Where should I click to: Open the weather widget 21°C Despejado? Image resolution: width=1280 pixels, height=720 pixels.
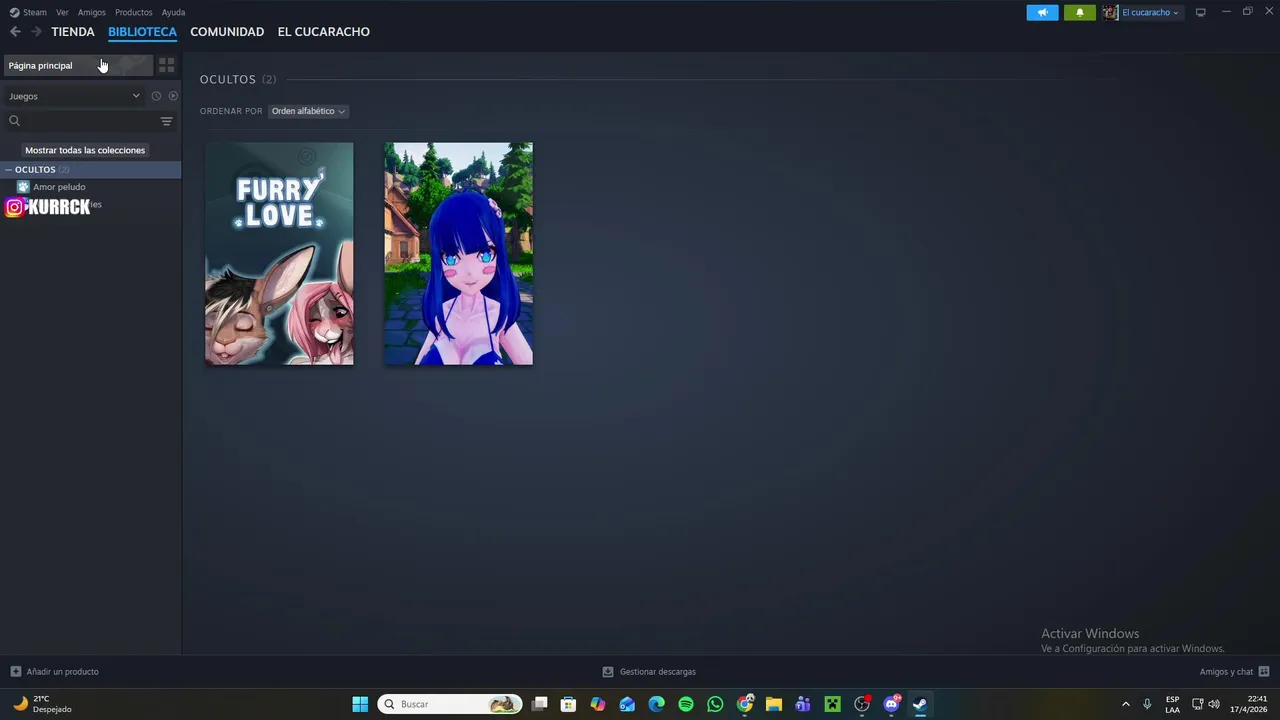coord(42,704)
